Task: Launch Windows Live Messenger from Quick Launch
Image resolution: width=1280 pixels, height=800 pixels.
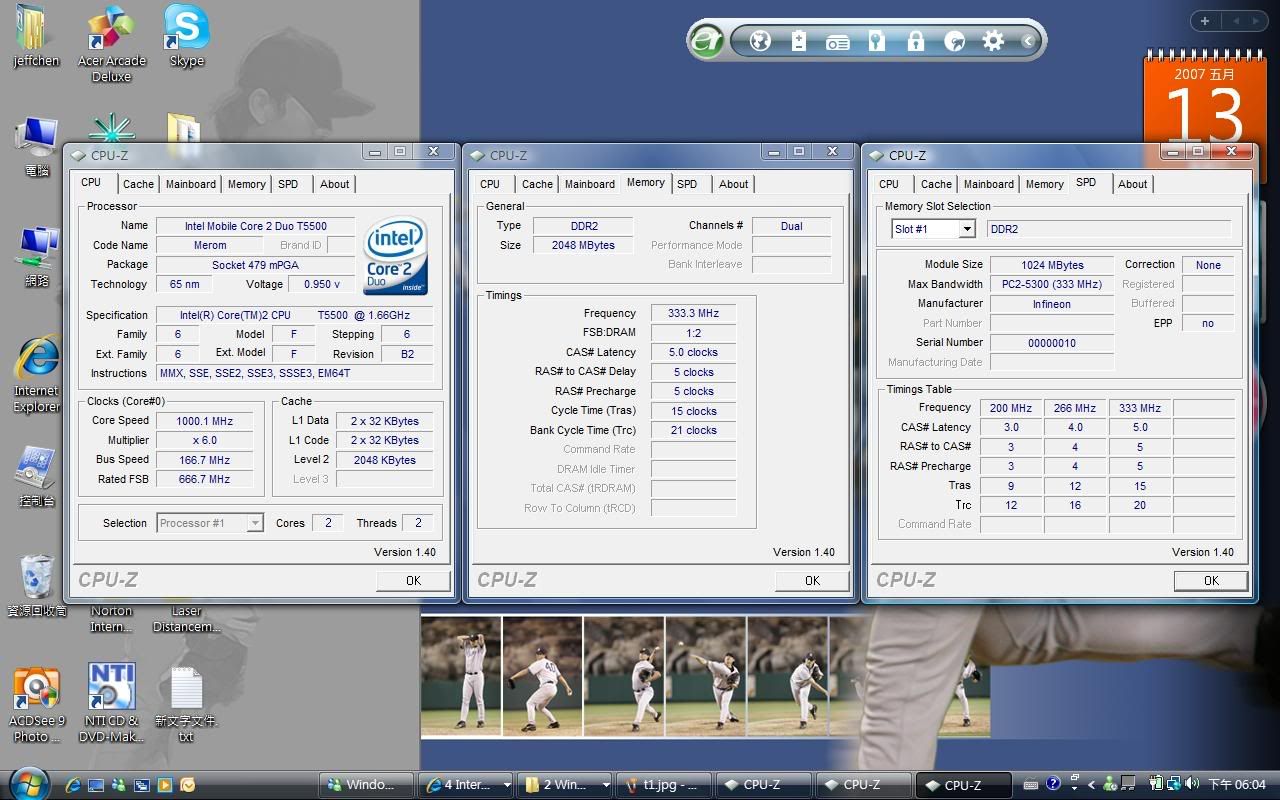Action: pos(119,785)
